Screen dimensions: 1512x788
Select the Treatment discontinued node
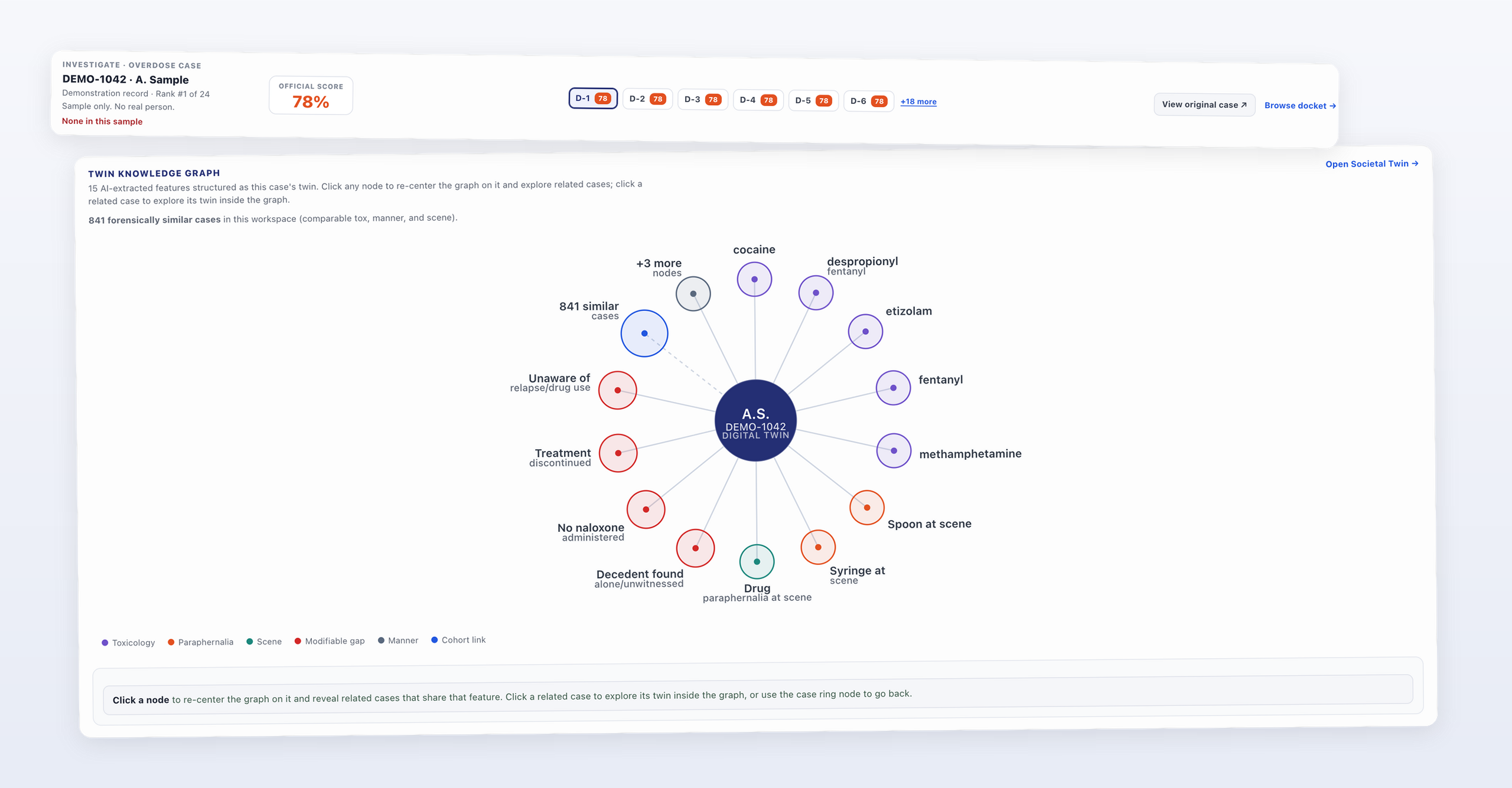coord(618,453)
